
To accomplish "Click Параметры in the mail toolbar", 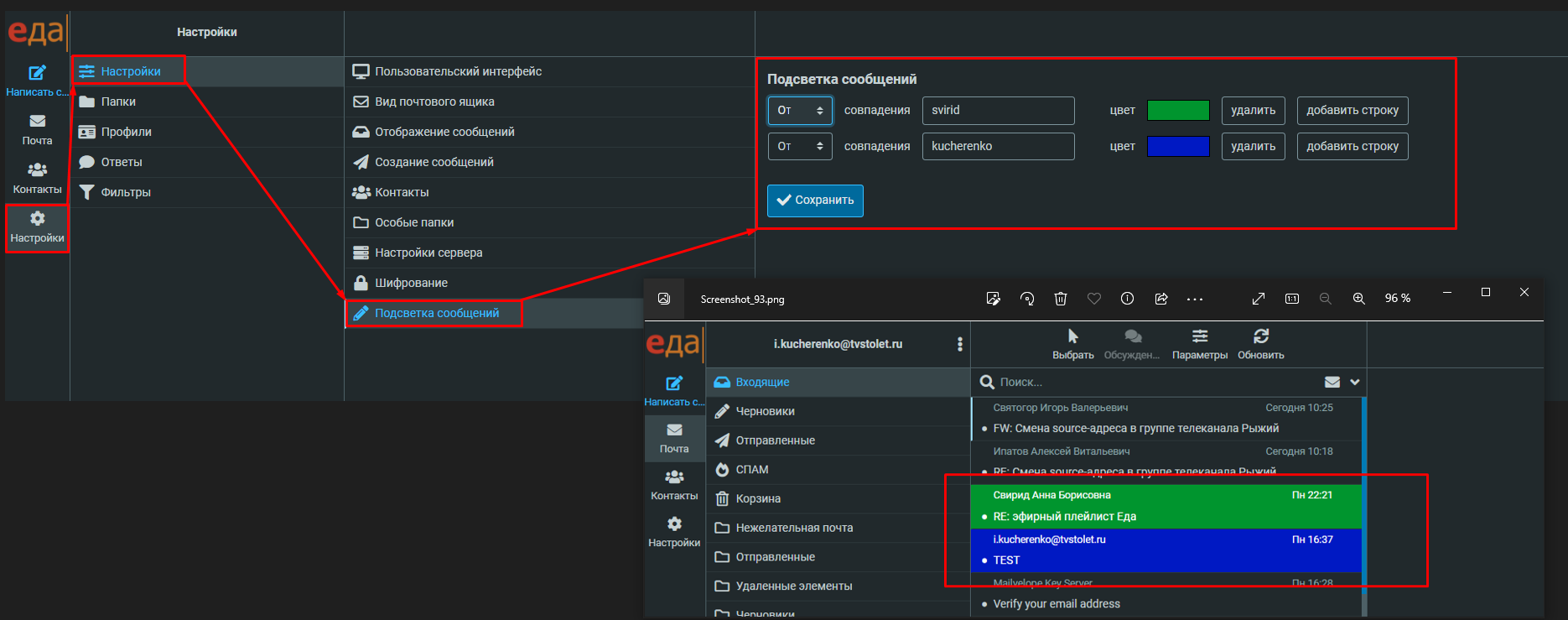I will pos(1200,345).
